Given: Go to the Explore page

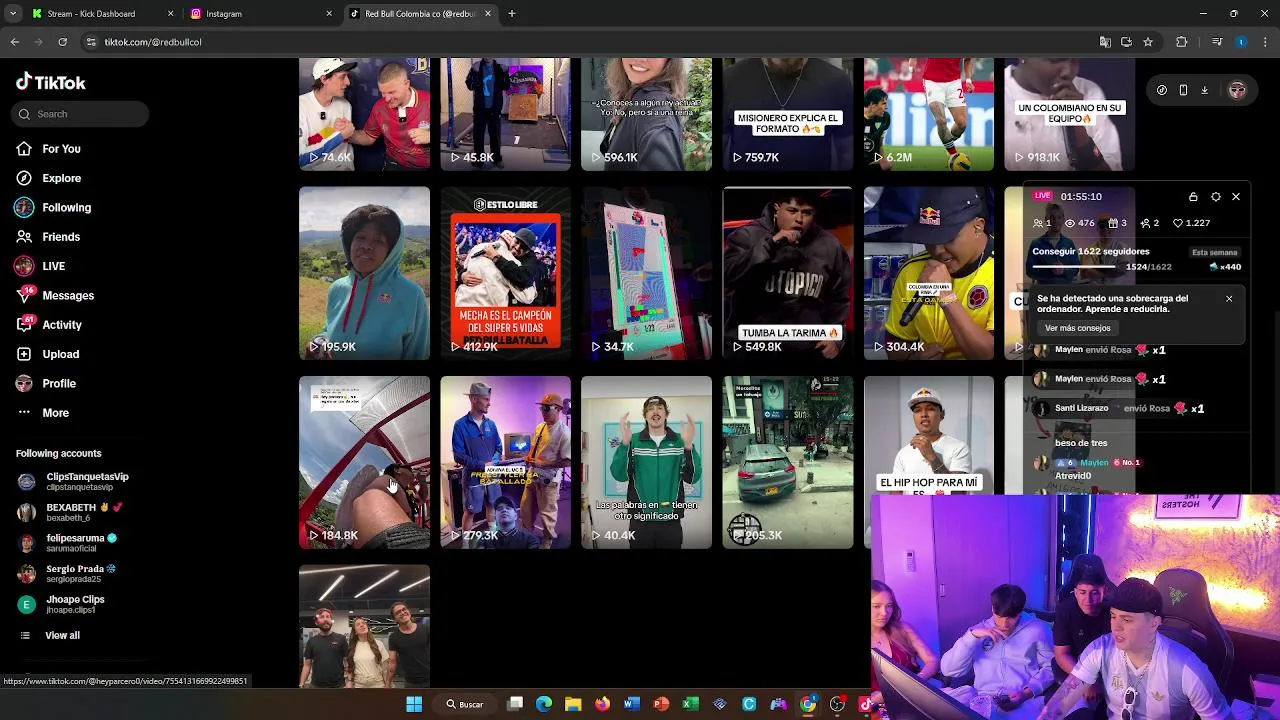Looking at the screenshot, I should [x=48, y=178].
